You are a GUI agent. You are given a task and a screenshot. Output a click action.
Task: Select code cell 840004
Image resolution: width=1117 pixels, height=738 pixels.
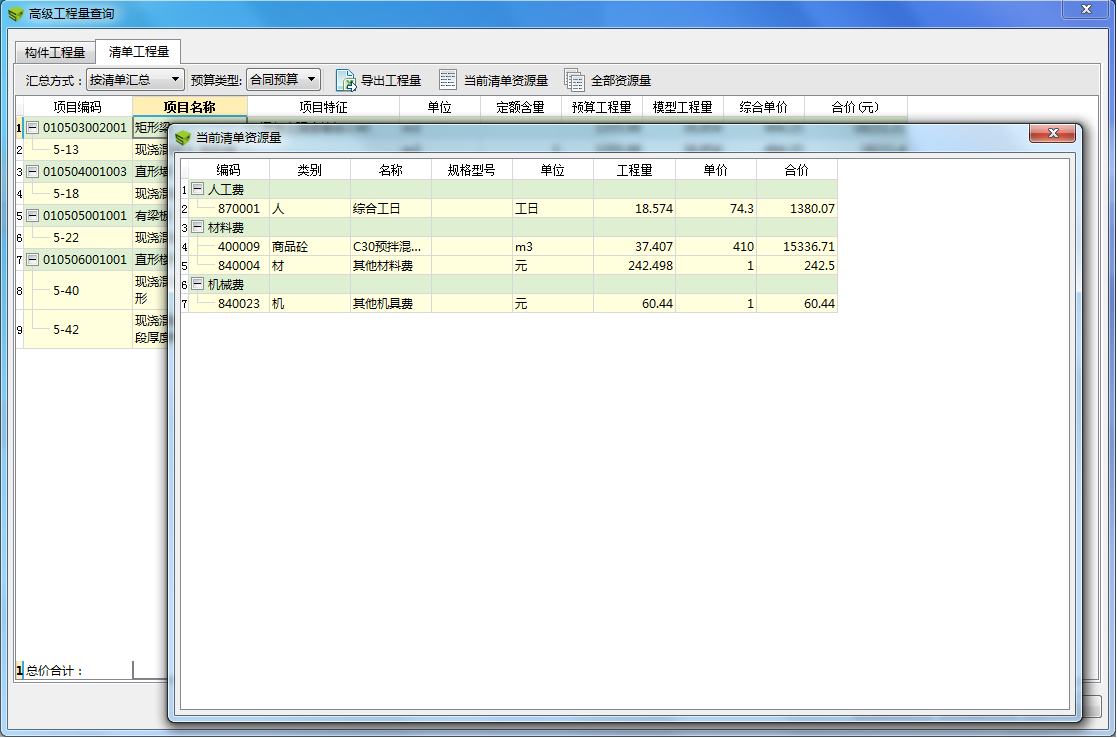229,266
